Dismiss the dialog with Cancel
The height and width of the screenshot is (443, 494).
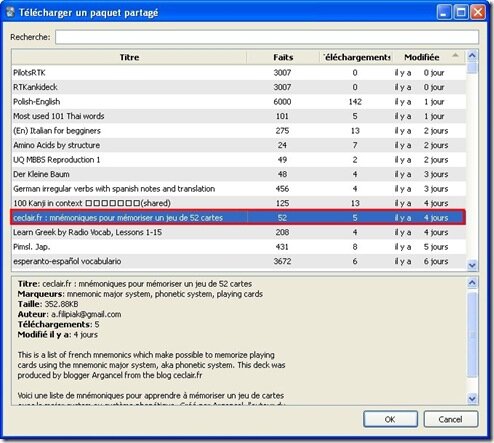[451, 419]
